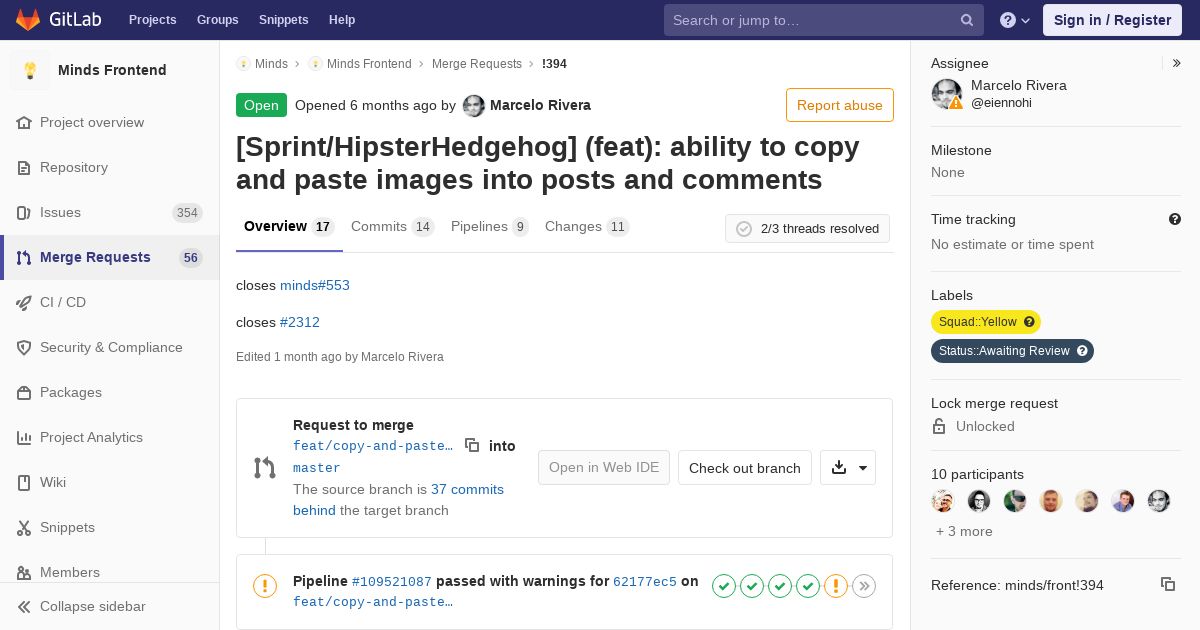Click the Squad::Yellow label
The height and width of the screenshot is (630, 1200).
pyautogui.click(x=978, y=322)
